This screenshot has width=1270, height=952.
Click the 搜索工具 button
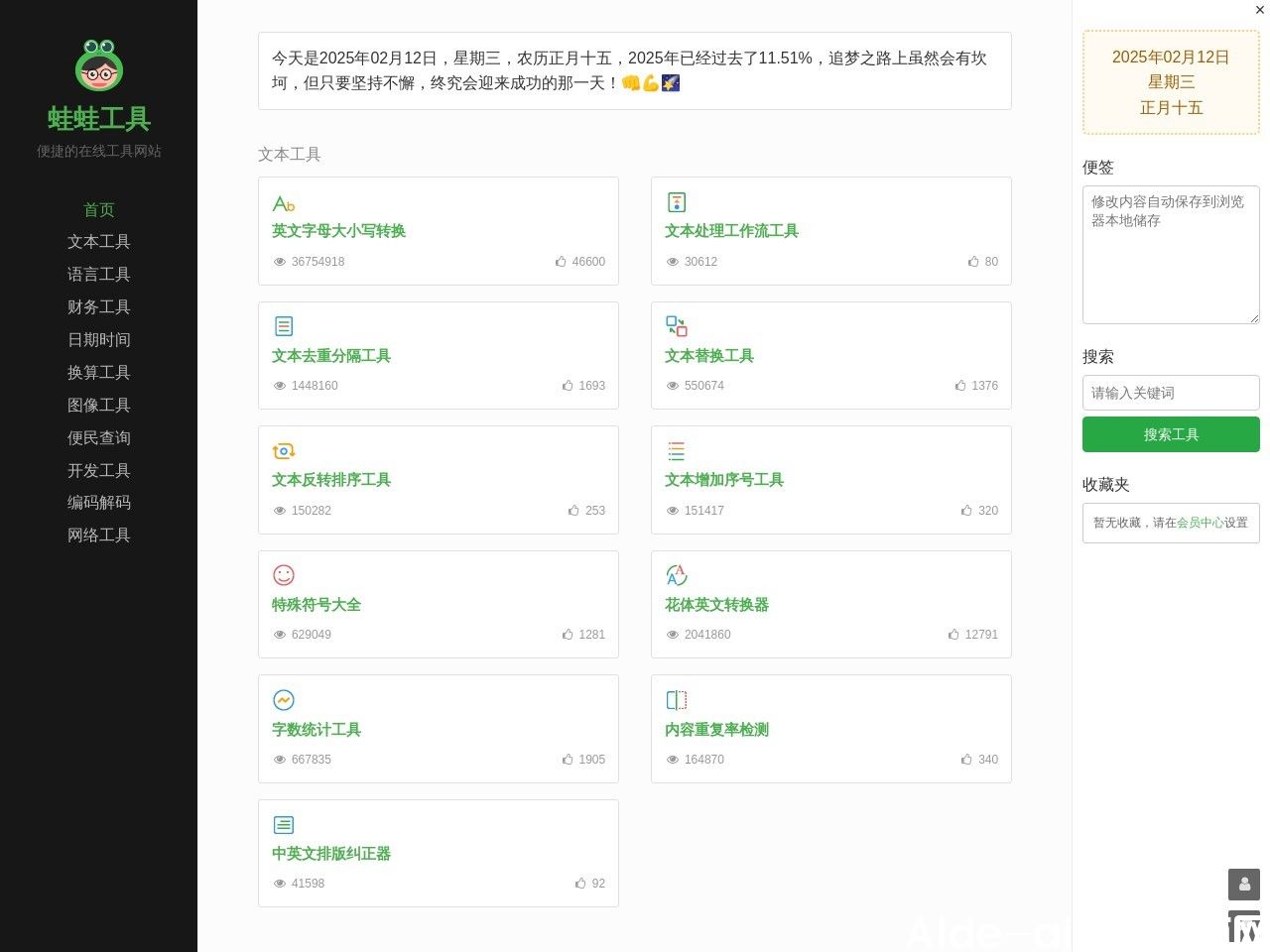click(x=1171, y=434)
